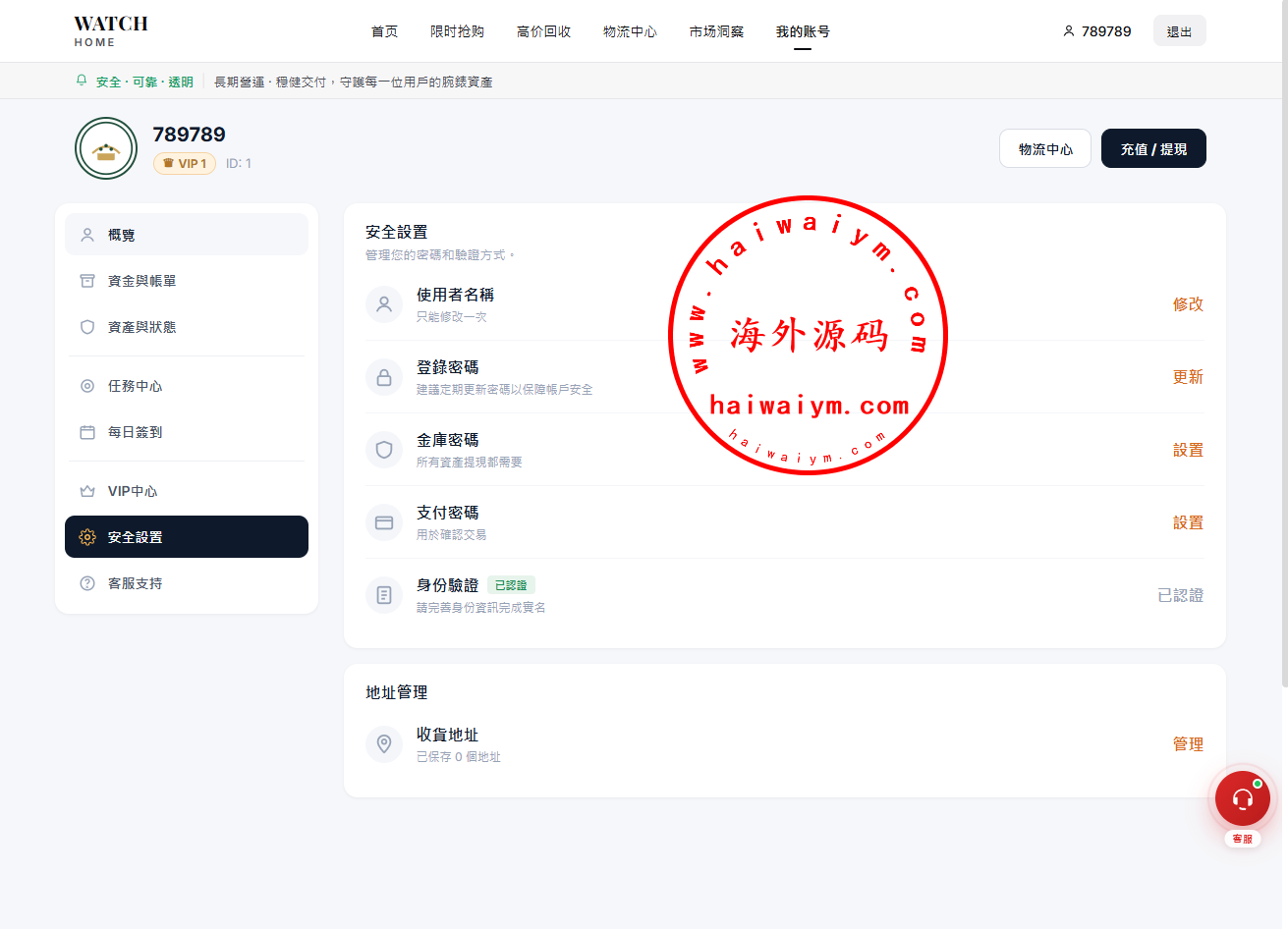Click the lock icon beside 登錄密碼
This screenshot has width=1288, height=929.
click(384, 377)
